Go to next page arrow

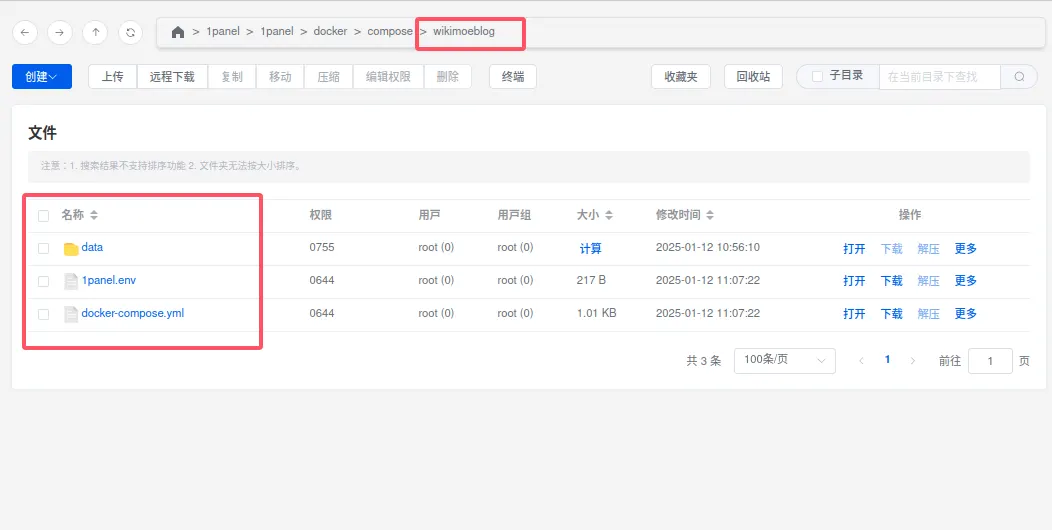coord(912,361)
